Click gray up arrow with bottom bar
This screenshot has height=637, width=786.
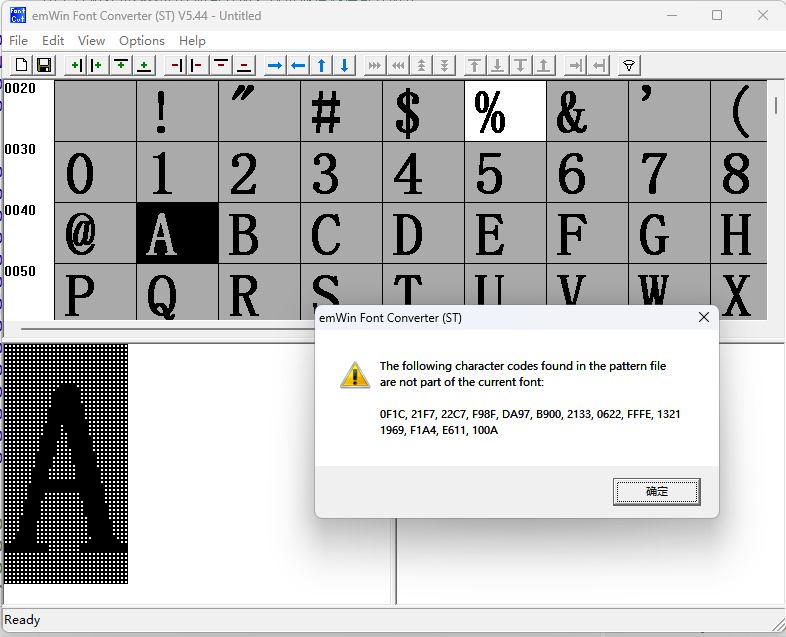pyautogui.click(x=543, y=65)
